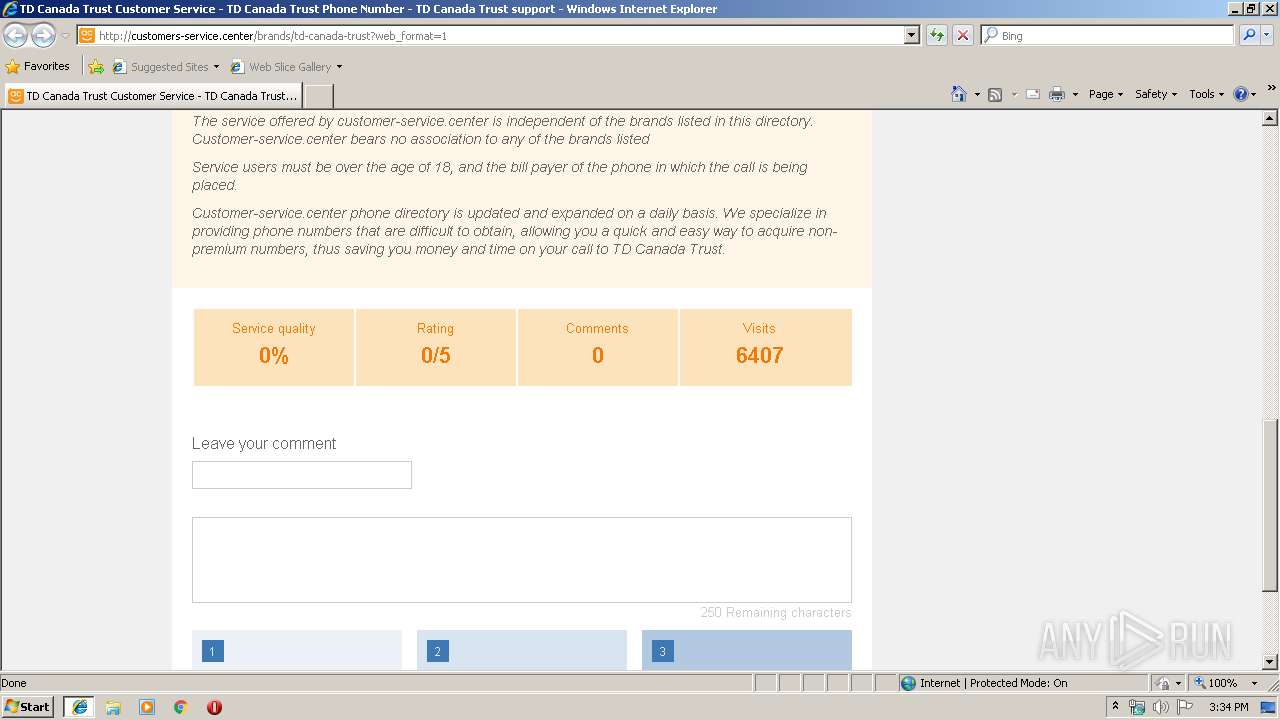Click the compatibility site icon beside the address

87,35
